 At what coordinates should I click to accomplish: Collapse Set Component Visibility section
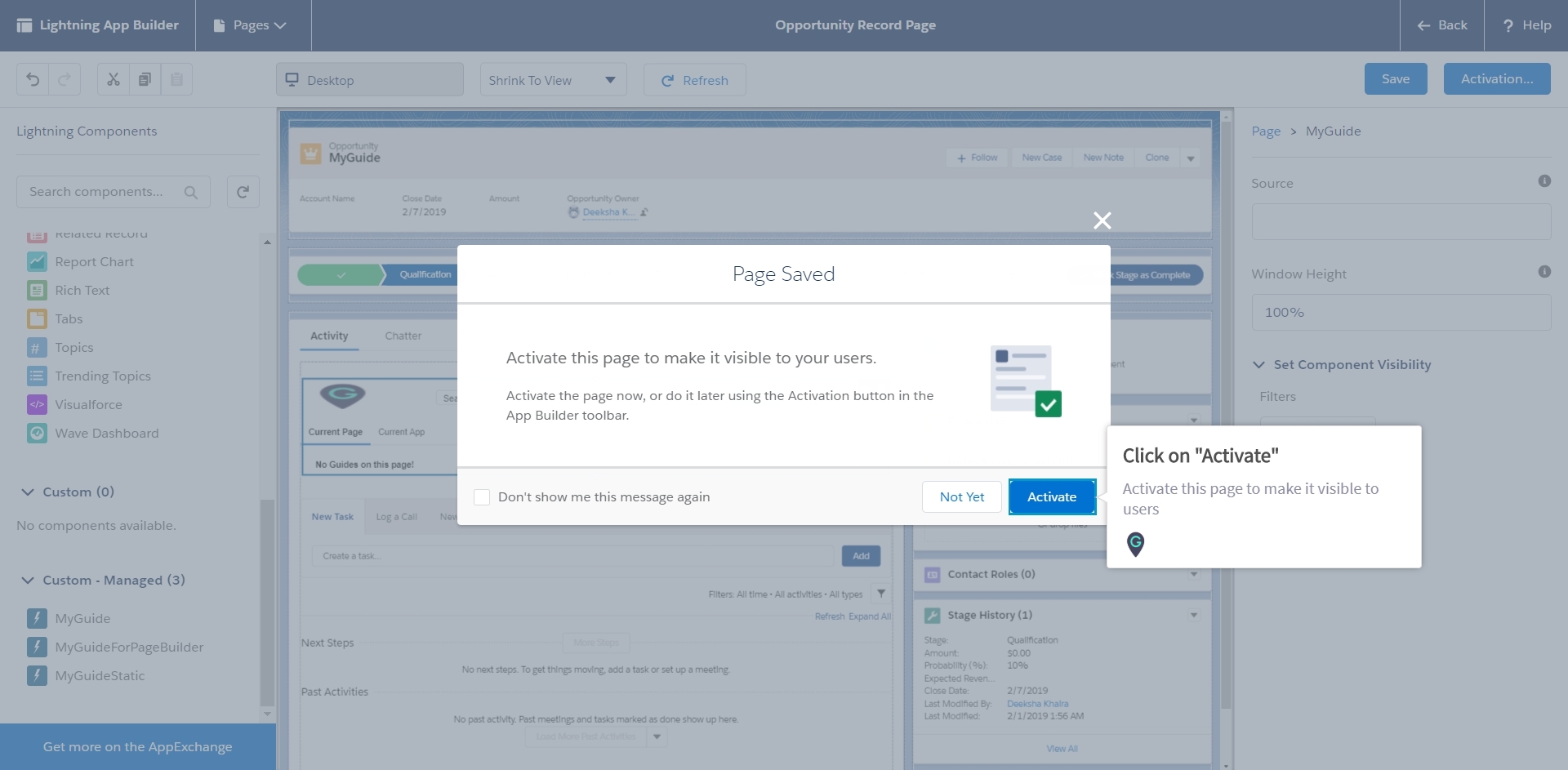[x=1258, y=365]
